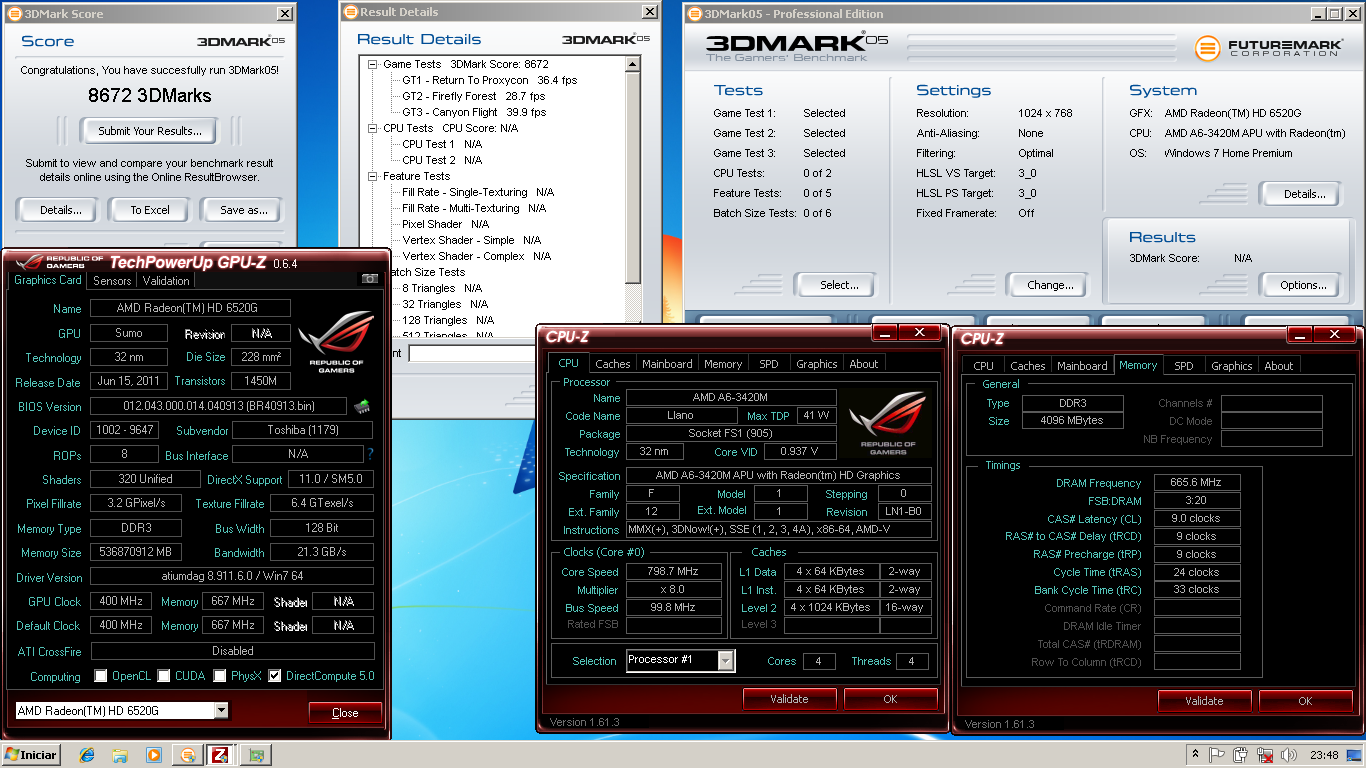
Task: Open Memory tab in left CPU-Z window
Action: [x=722, y=364]
